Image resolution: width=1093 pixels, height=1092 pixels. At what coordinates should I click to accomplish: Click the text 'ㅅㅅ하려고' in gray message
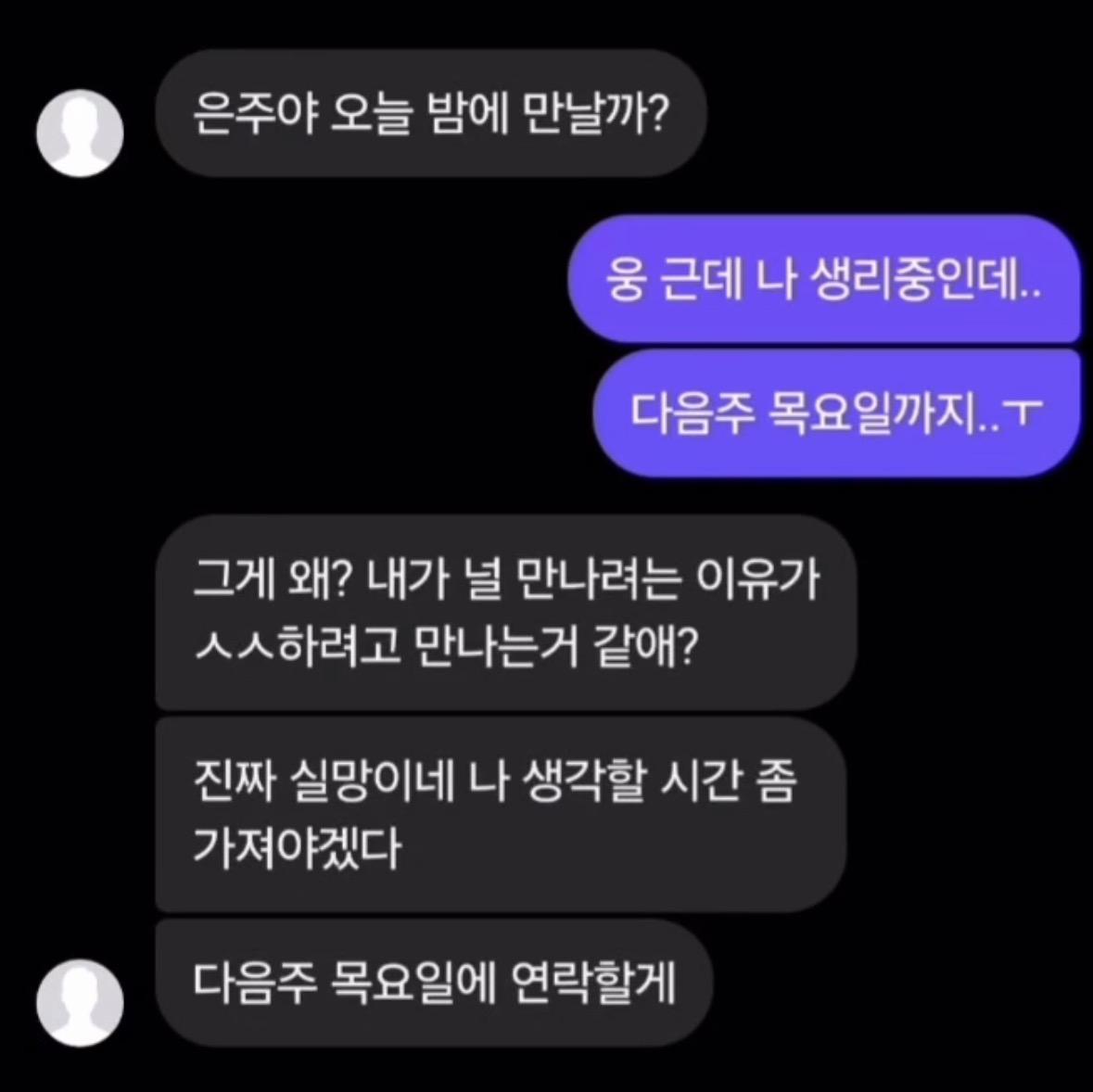(x=297, y=646)
